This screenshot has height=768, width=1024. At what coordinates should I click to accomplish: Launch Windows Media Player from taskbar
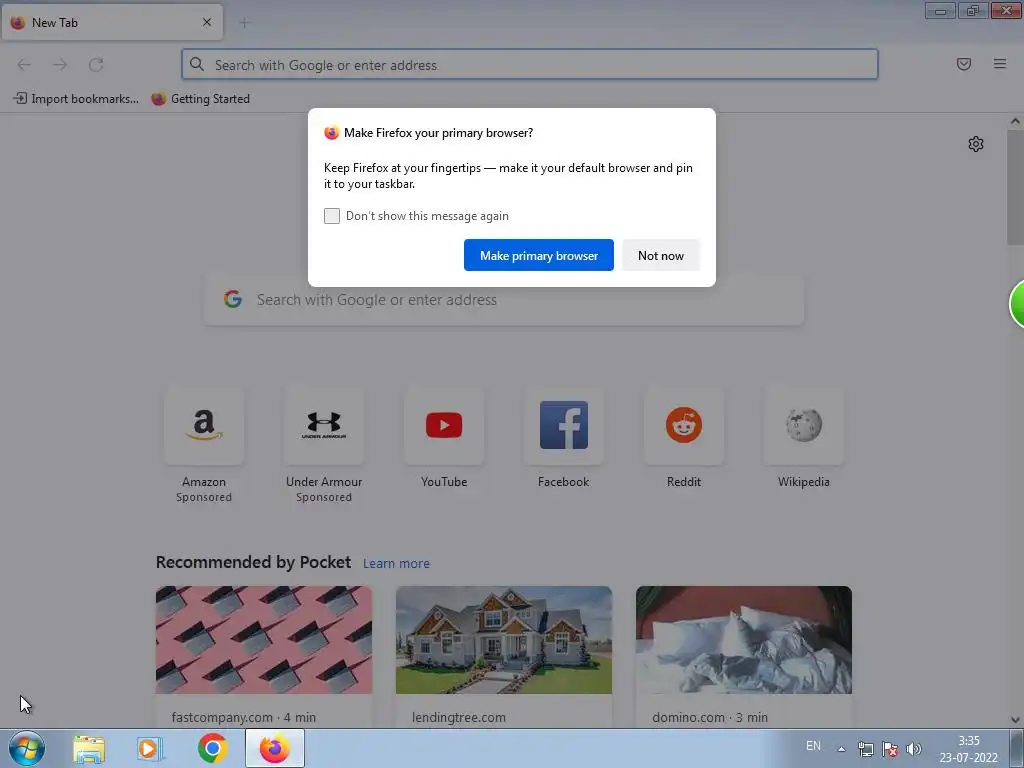(x=150, y=748)
